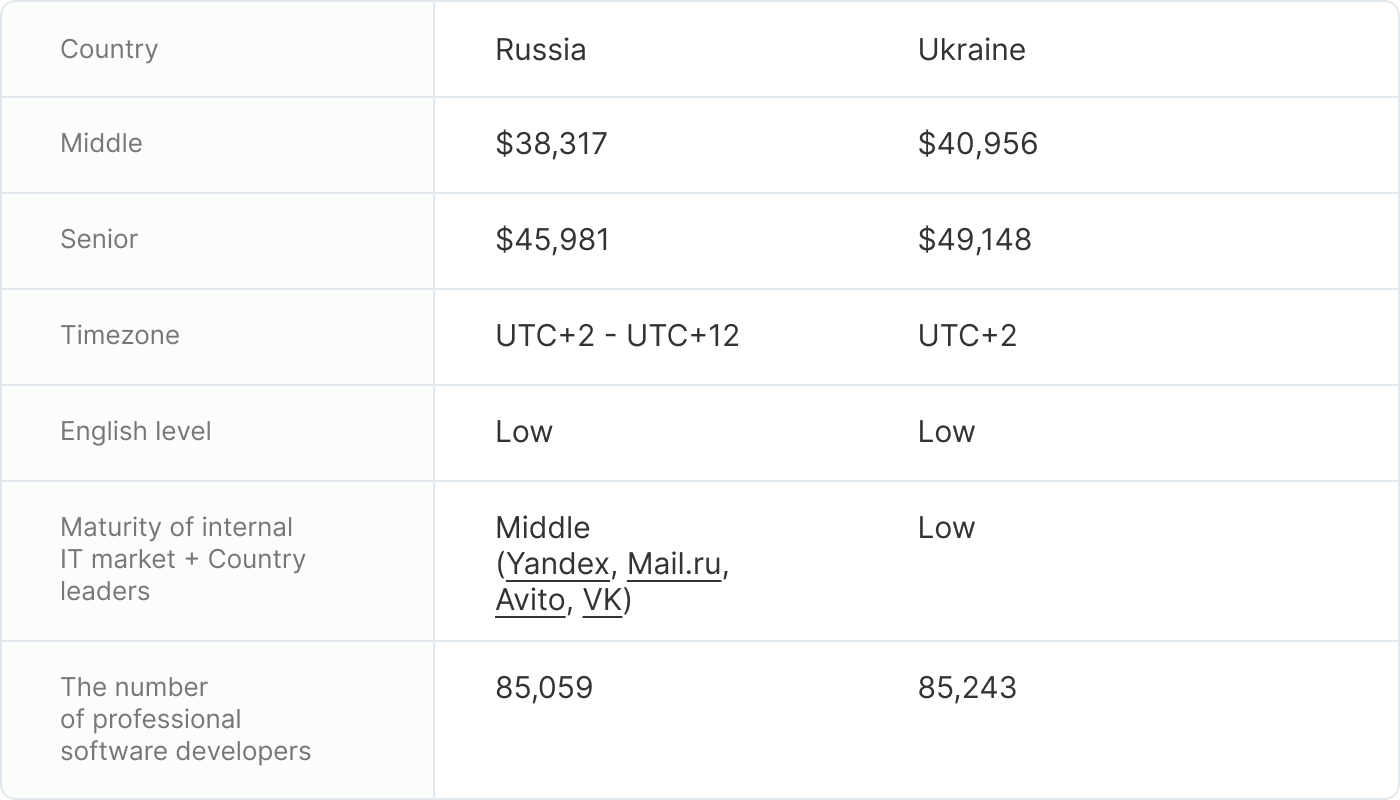Click the Senior row label
Image resolution: width=1400 pixels, height=800 pixels.
99,239
